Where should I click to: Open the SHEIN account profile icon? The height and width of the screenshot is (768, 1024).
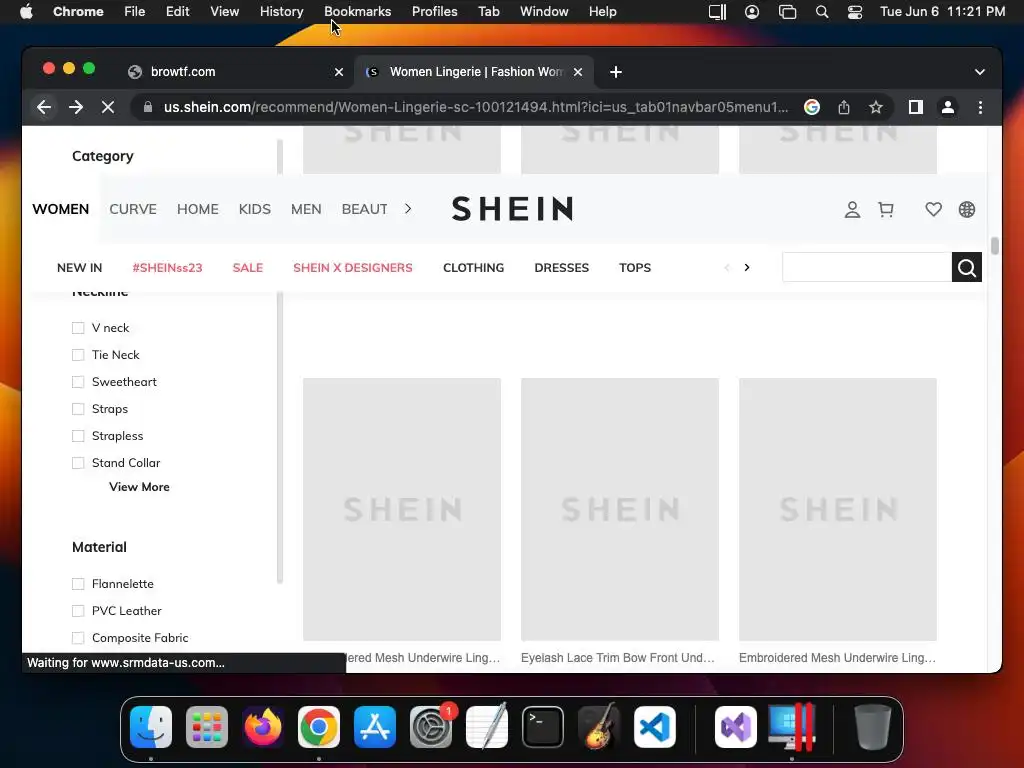[852, 210]
